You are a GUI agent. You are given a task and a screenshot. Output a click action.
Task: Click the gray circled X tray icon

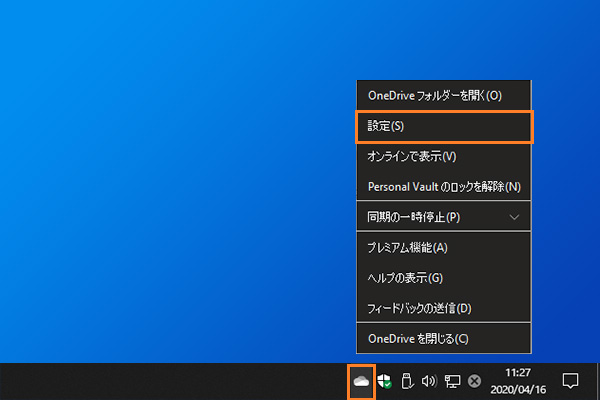474,381
